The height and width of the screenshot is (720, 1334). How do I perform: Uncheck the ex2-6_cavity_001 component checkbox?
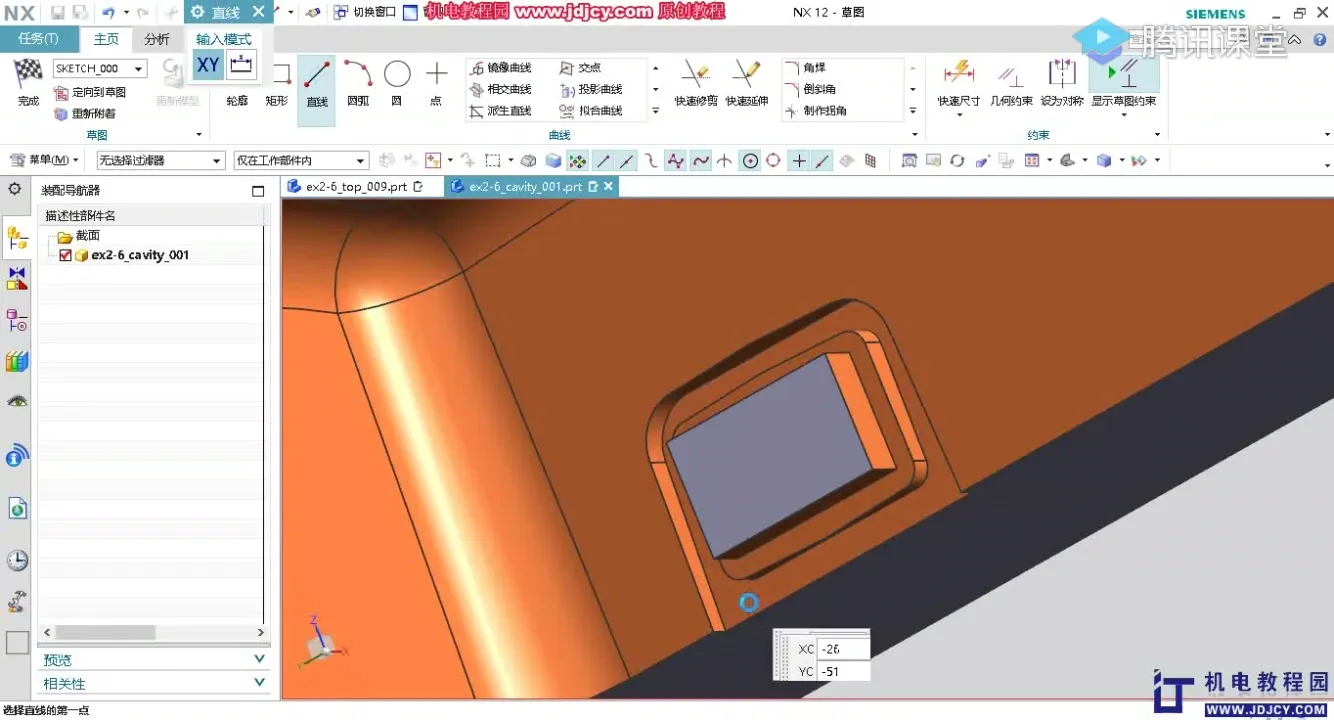point(66,256)
